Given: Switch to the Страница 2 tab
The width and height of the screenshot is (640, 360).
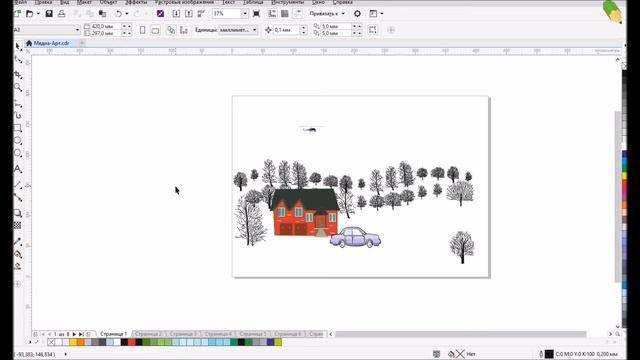Looking at the screenshot, I should (x=149, y=334).
